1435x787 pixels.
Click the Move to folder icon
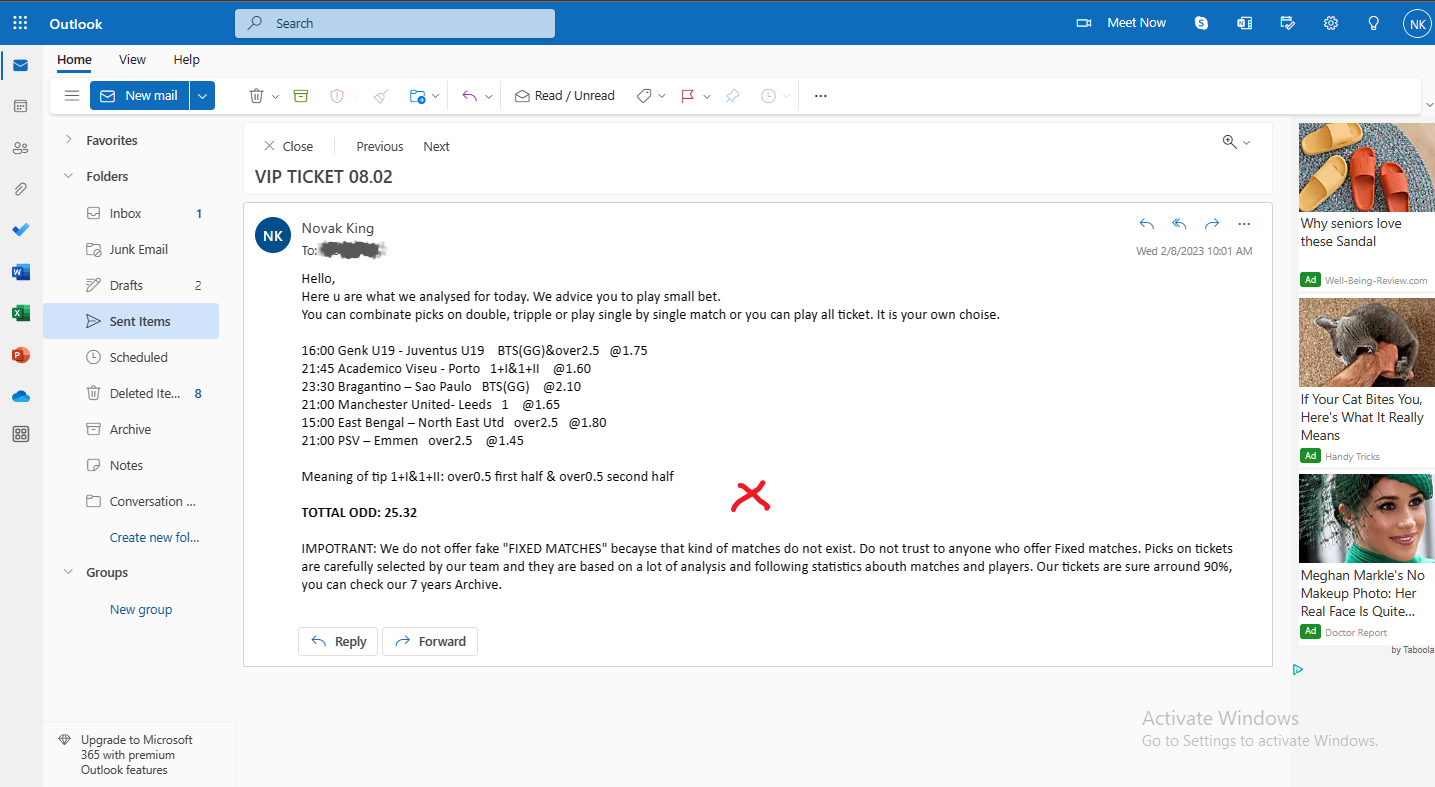[417, 96]
